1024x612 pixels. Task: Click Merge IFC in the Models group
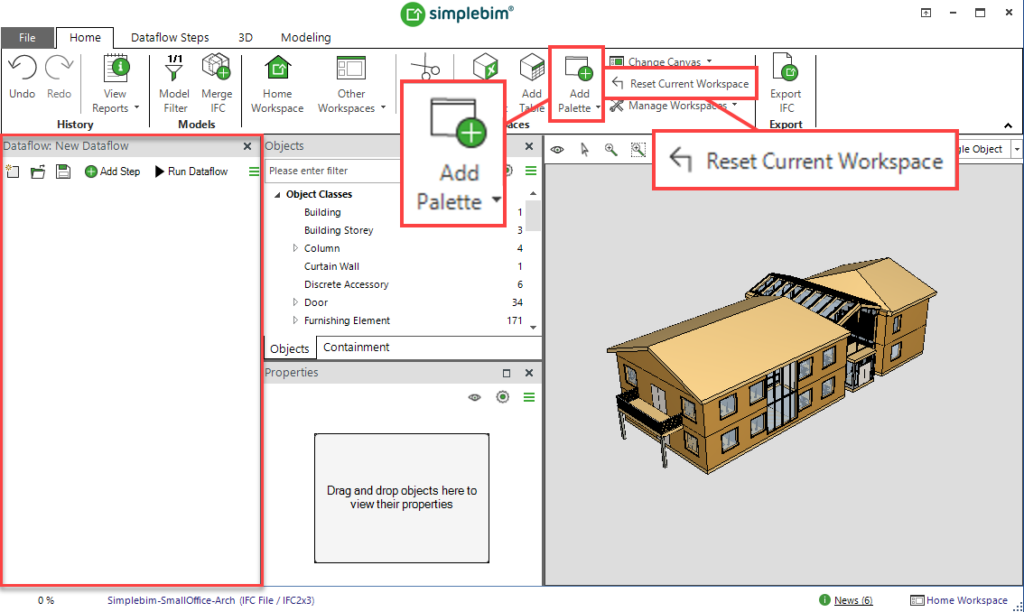pos(217,84)
